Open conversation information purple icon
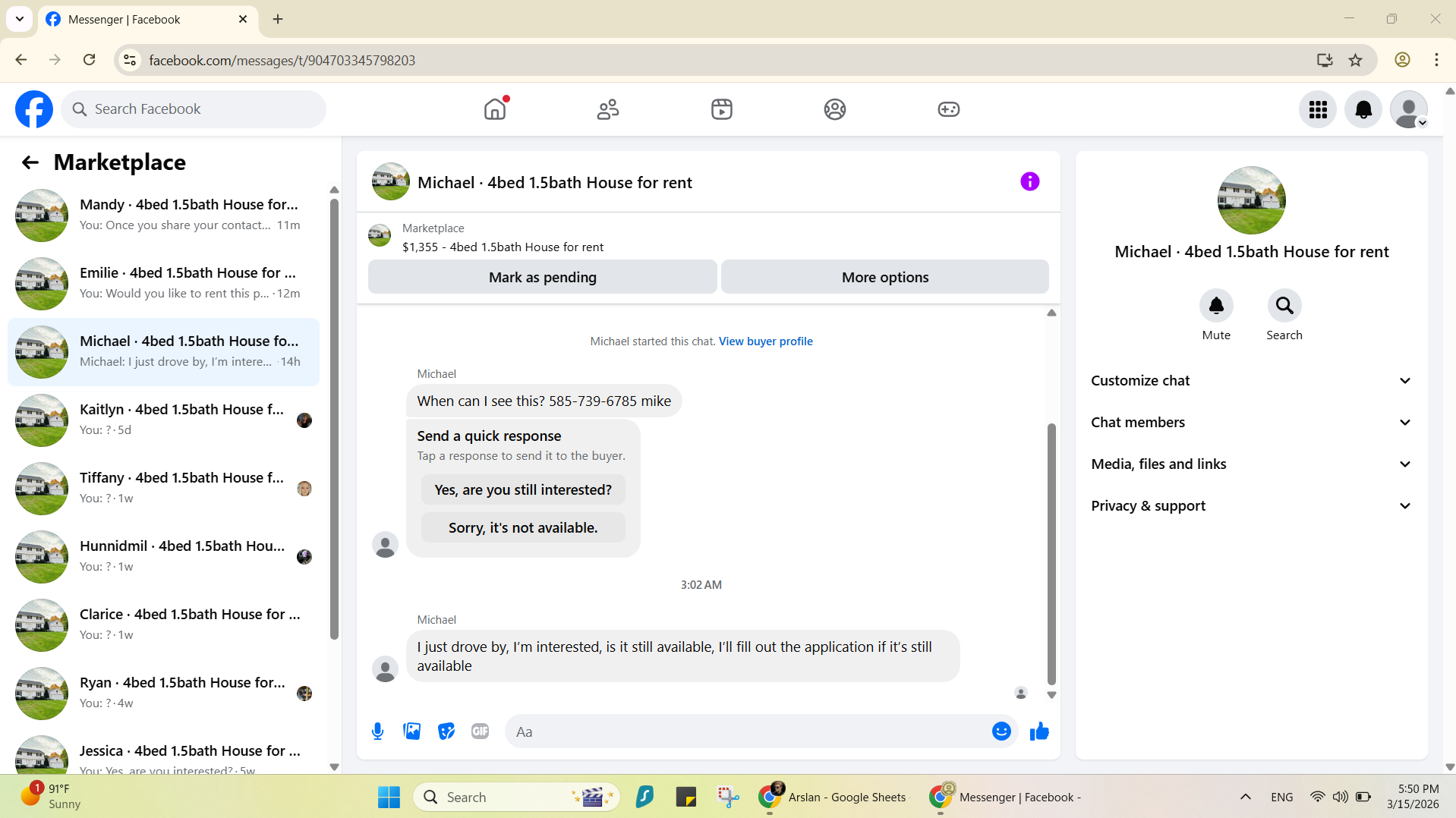Image resolution: width=1456 pixels, height=818 pixels. tap(1030, 181)
